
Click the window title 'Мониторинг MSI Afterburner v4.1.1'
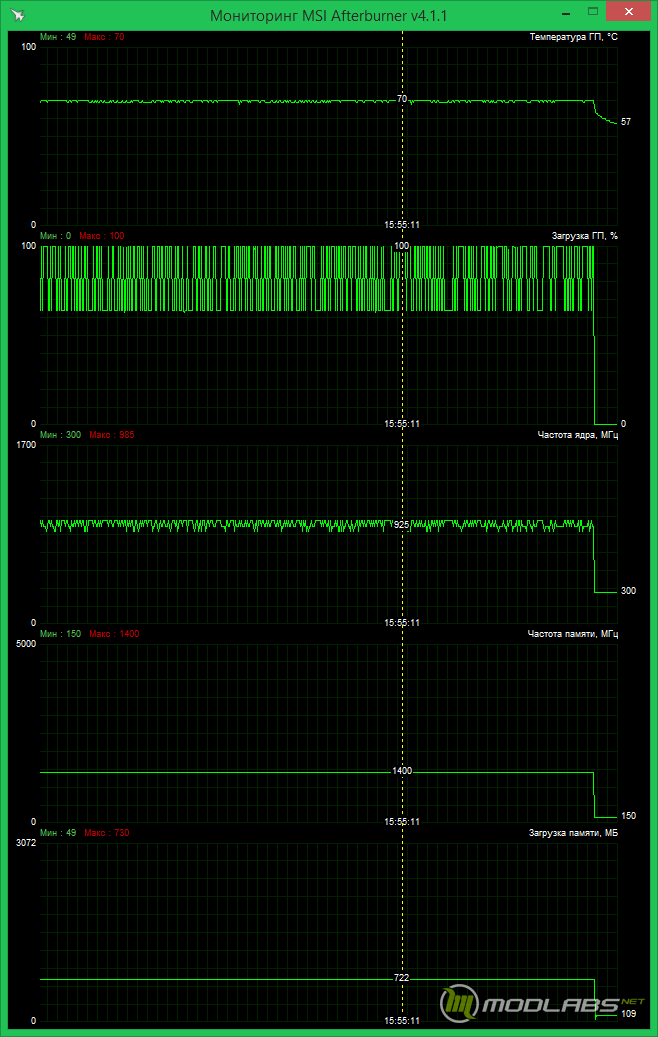click(x=329, y=15)
